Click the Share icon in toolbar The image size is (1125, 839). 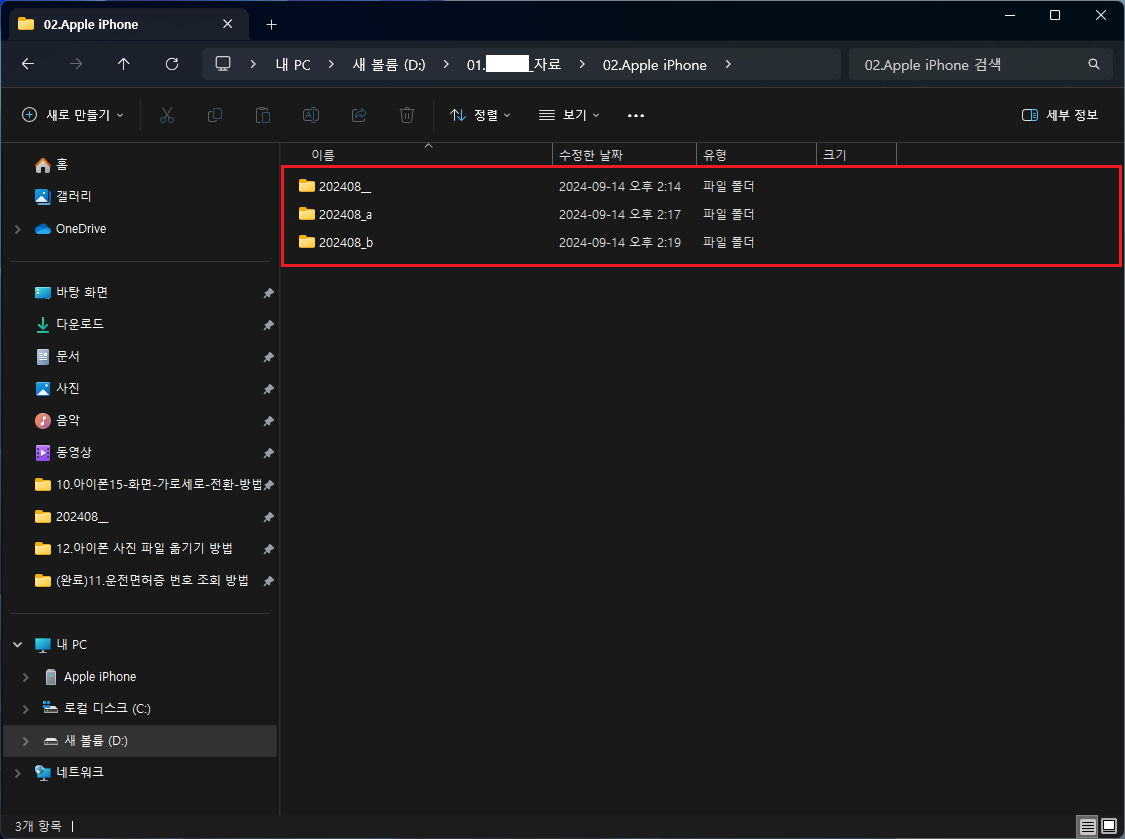tap(359, 115)
